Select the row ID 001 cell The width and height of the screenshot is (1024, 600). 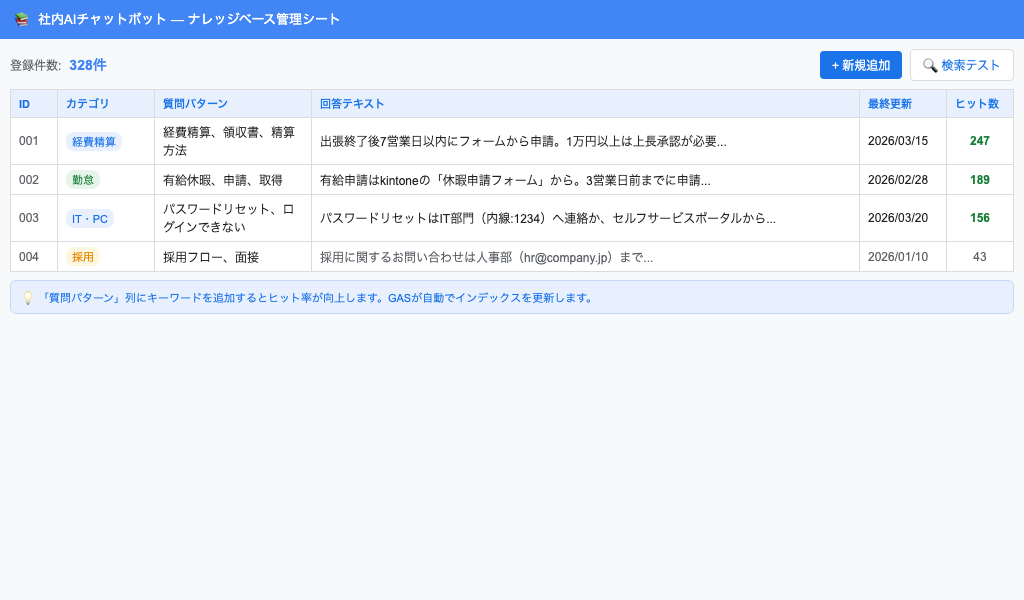pos(29,141)
